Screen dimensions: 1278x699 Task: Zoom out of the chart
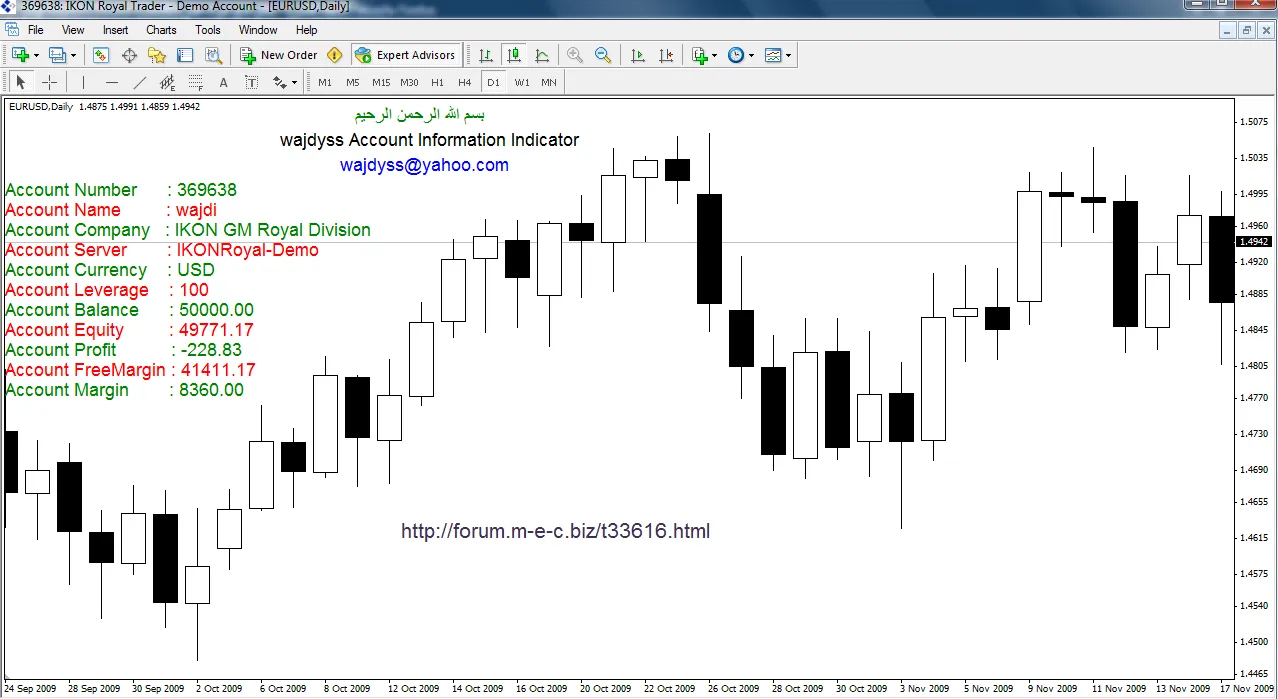click(x=603, y=55)
